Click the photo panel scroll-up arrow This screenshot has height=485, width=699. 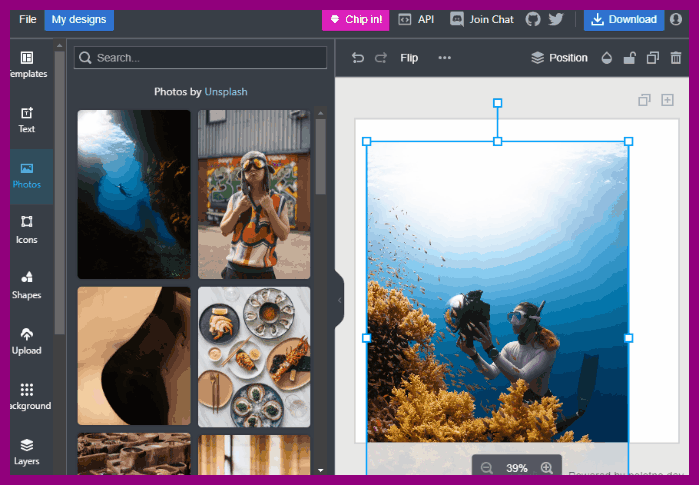point(321,113)
